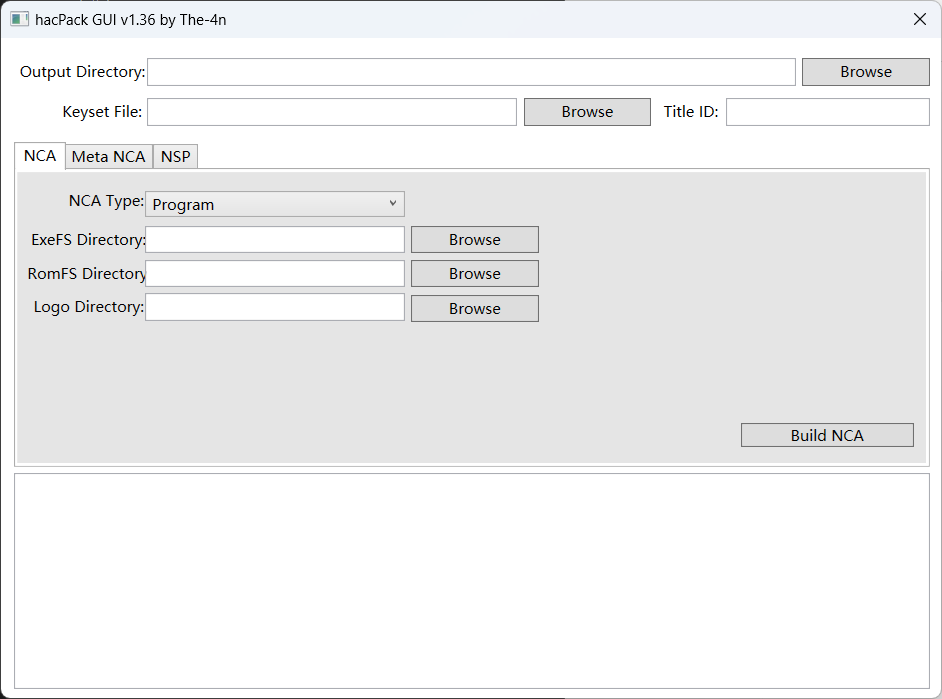Click inside the empty log output area

471,580
